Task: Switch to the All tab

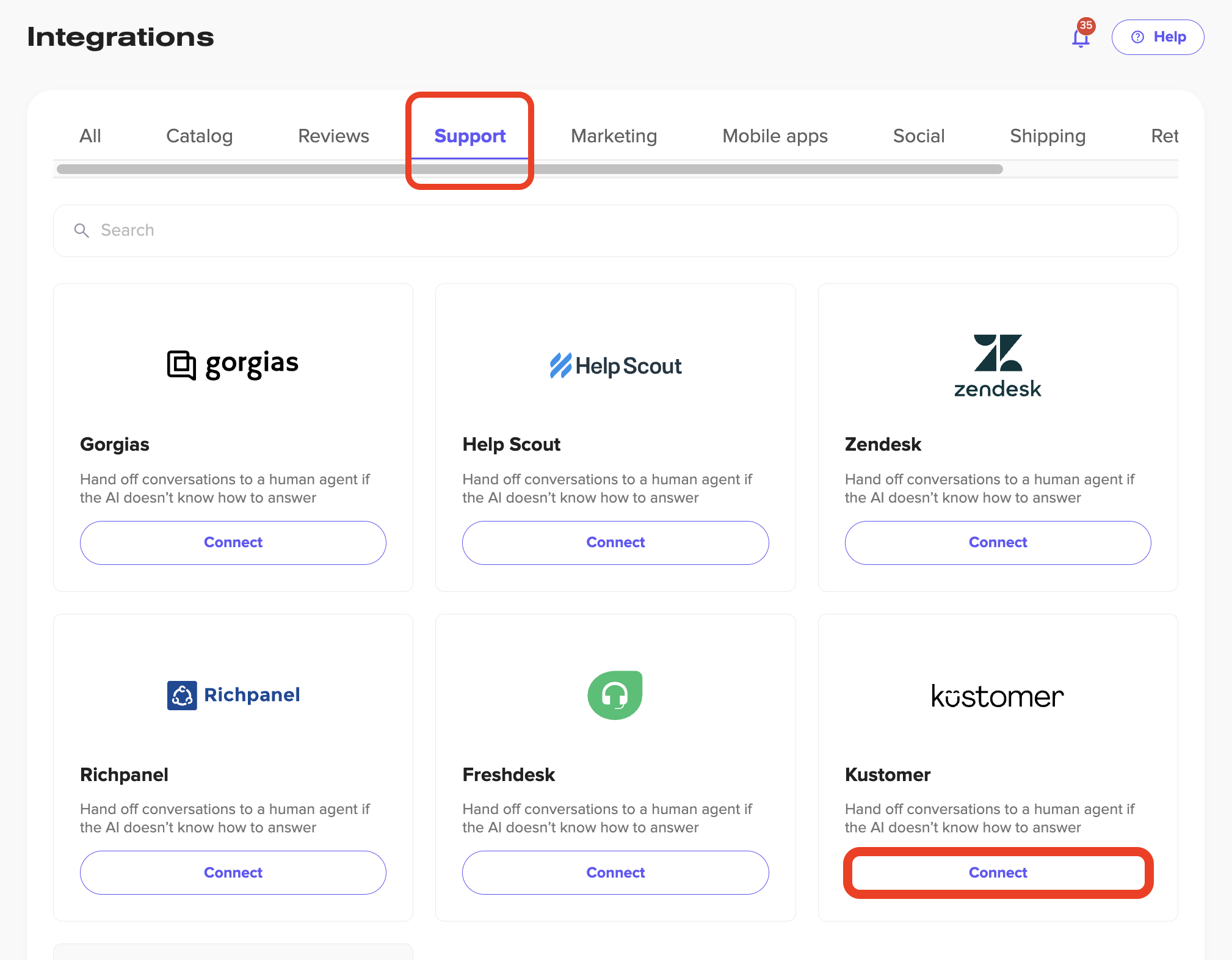Action: click(x=90, y=136)
